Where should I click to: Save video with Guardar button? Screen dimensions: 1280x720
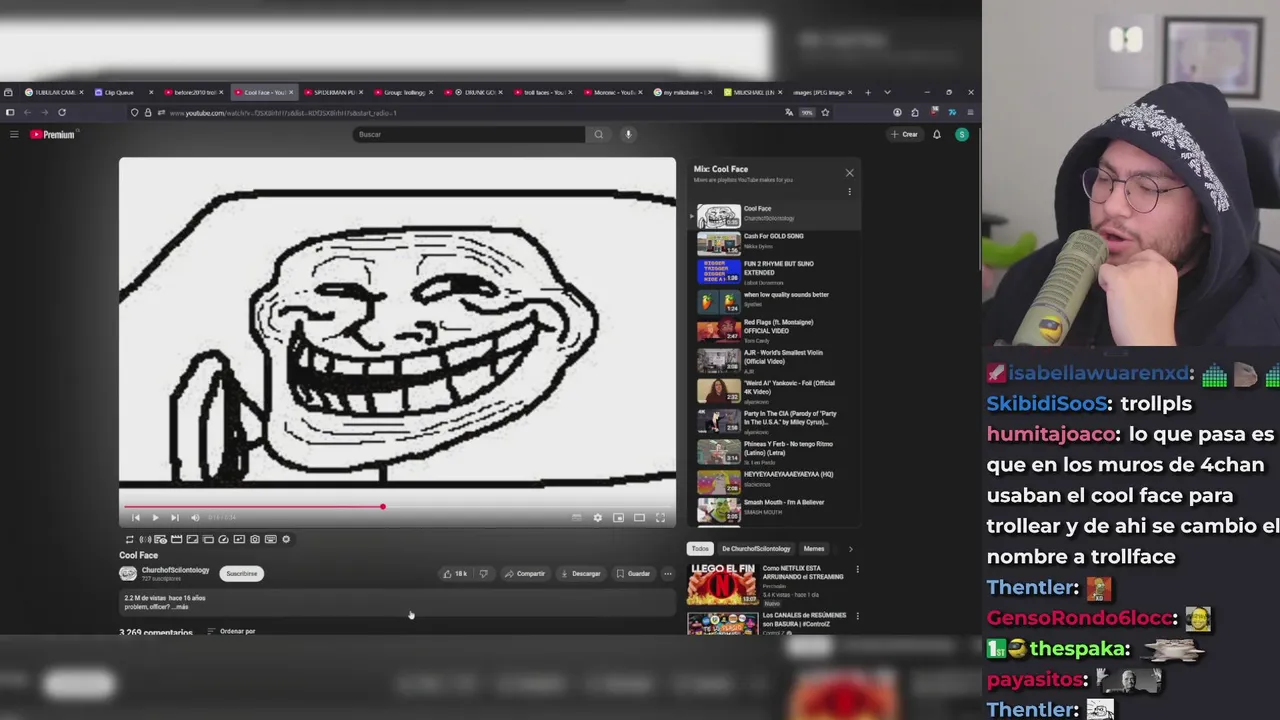[x=633, y=574]
